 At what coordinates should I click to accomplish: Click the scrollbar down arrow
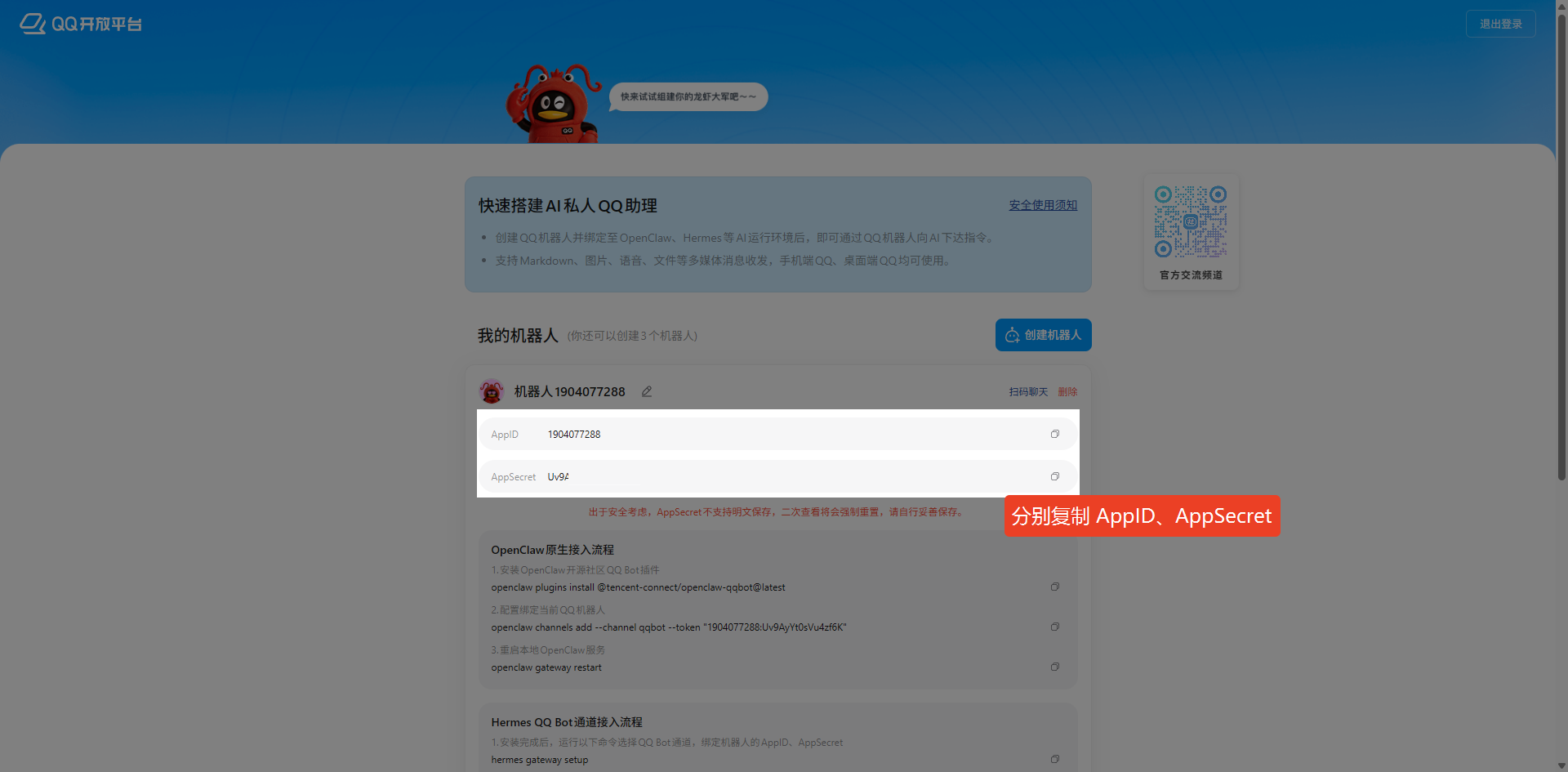tap(1561, 765)
